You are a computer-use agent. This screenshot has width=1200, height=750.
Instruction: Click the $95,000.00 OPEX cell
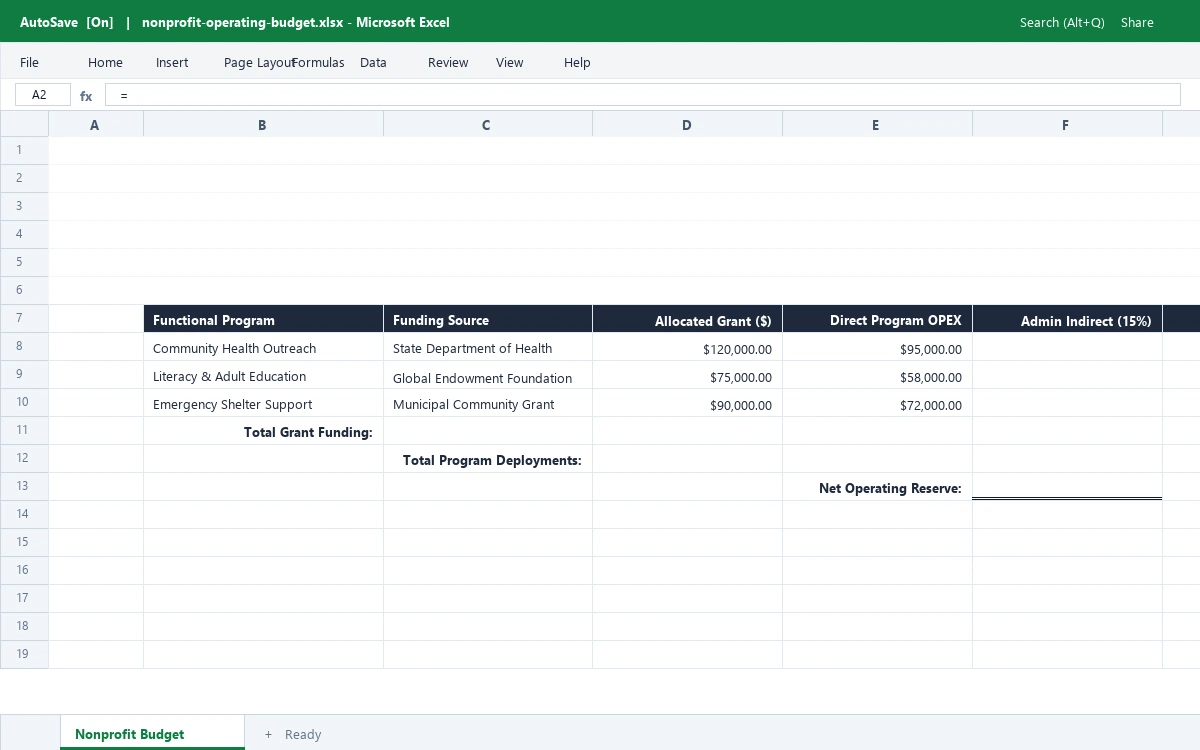click(877, 347)
